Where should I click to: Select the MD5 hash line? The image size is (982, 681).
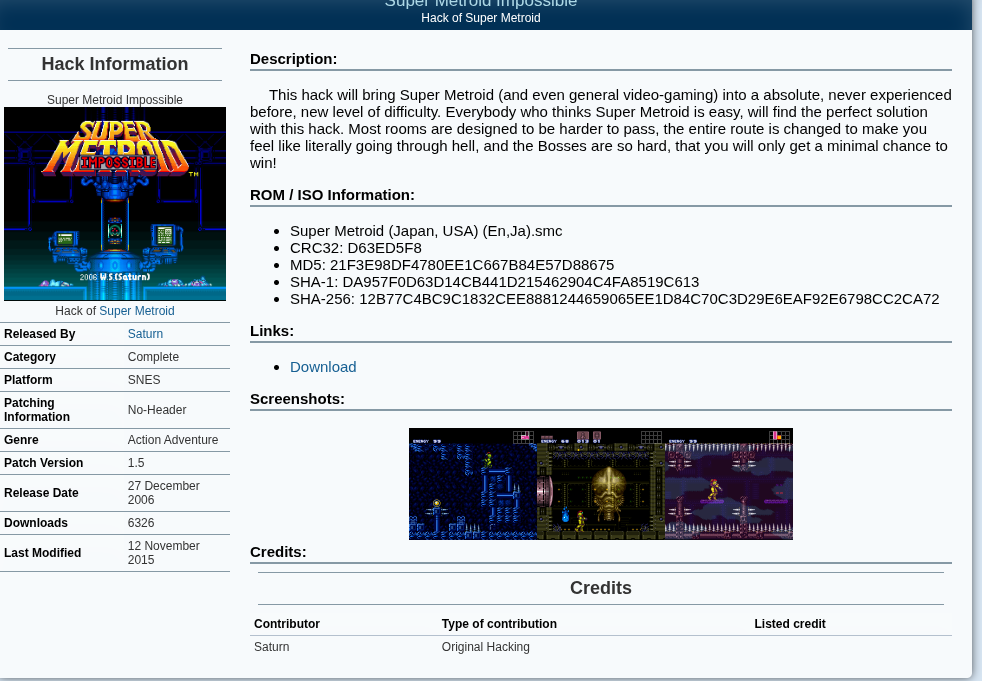pos(452,265)
